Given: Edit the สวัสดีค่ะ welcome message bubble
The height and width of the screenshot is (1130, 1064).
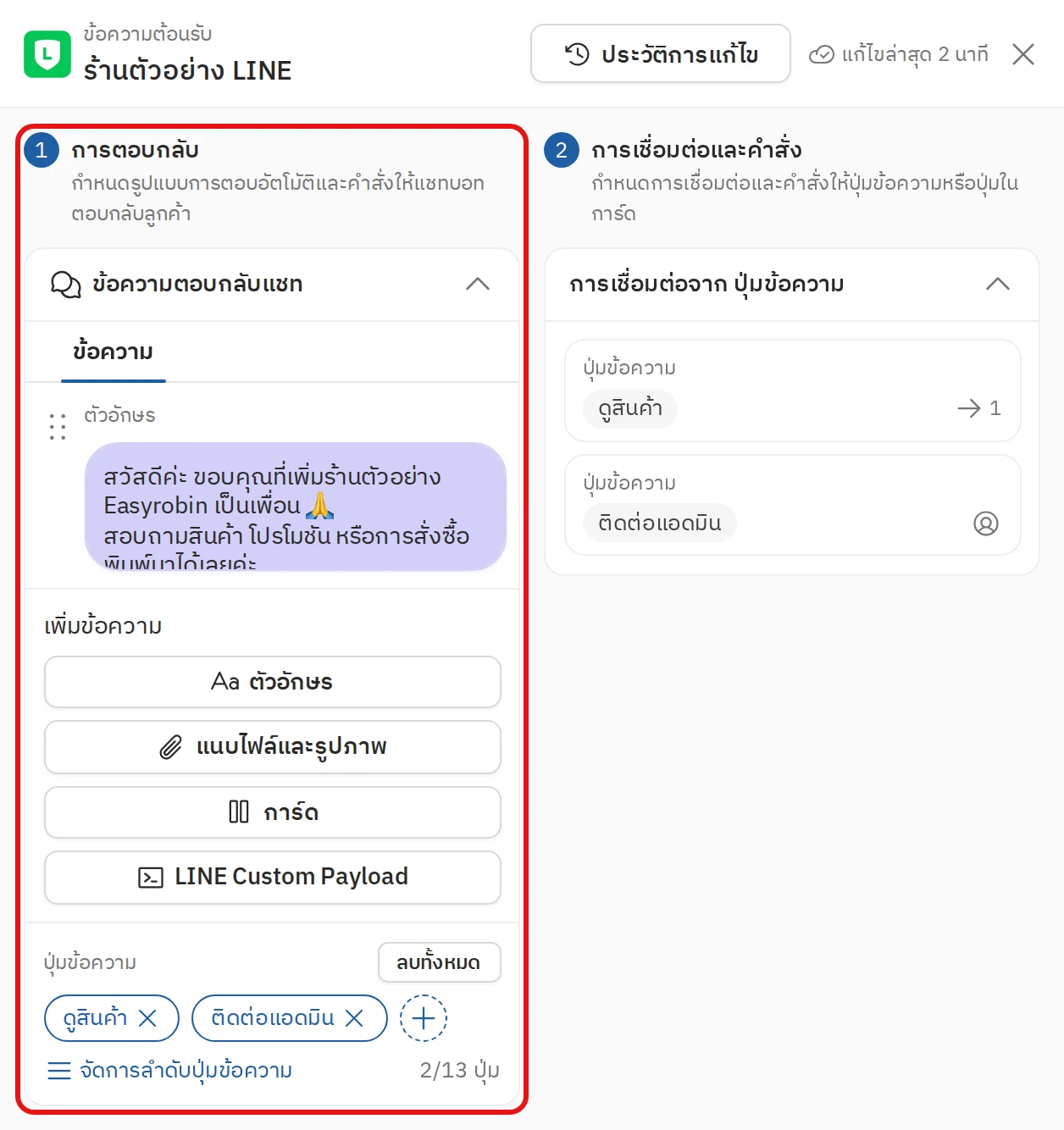Looking at the screenshot, I should click(296, 507).
